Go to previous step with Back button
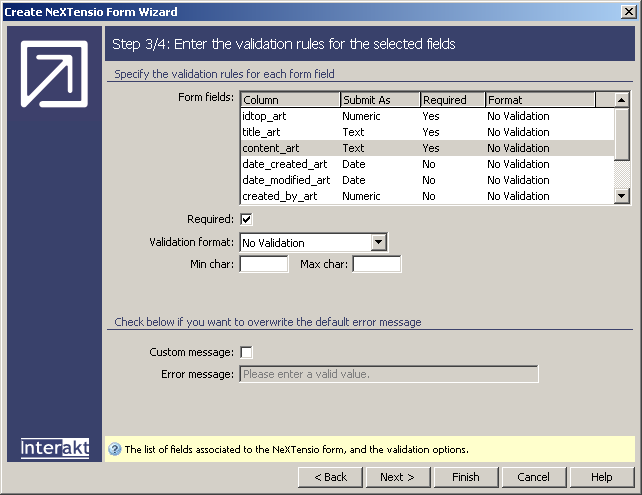The image size is (642, 495). [x=330, y=477]
